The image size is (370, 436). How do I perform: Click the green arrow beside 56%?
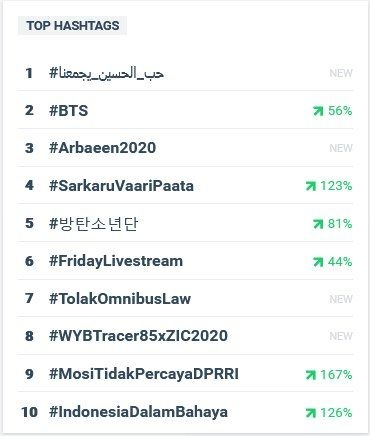coord(318,111)
